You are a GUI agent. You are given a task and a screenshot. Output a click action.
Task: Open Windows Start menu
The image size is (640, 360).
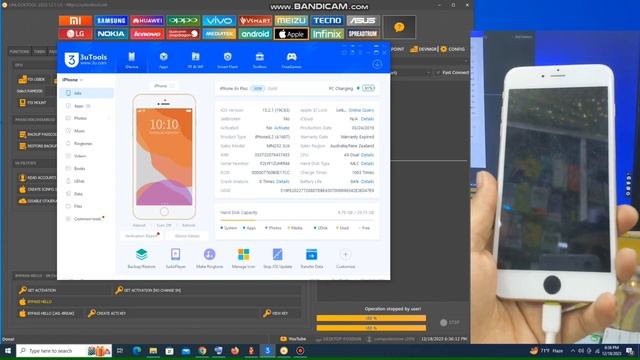coord(8,351)
